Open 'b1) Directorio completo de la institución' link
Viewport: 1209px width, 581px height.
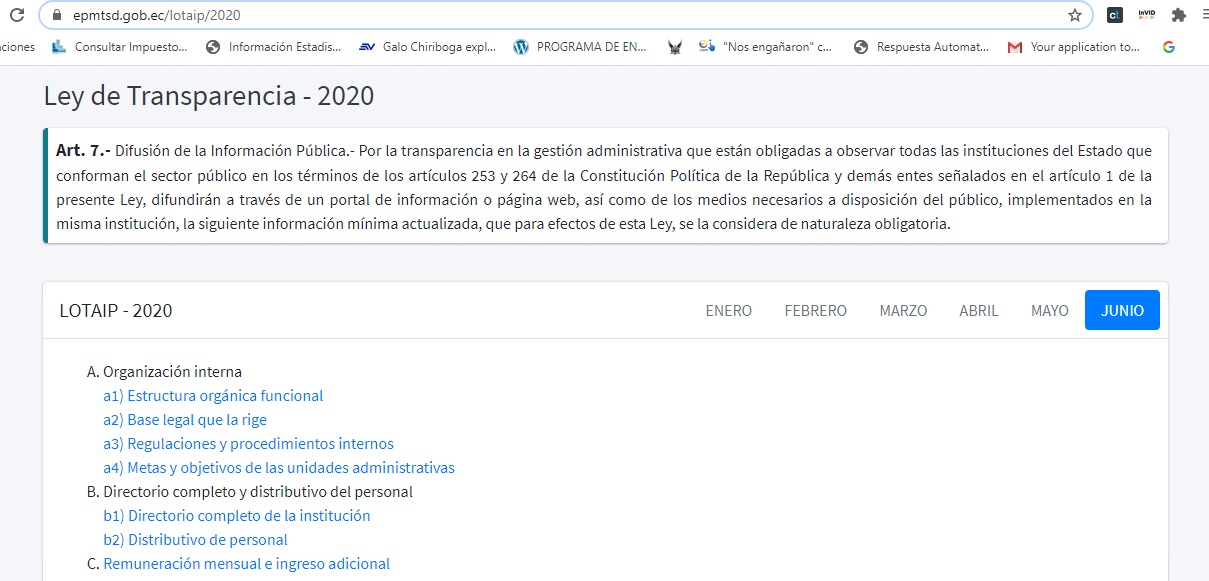pos(237,516)
